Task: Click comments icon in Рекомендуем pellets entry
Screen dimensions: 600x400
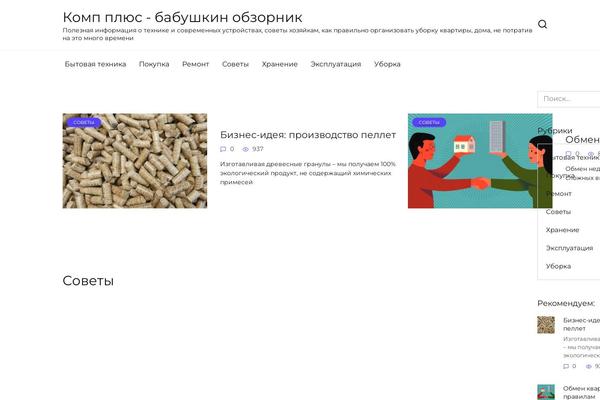Action: [x=566, y=366]
